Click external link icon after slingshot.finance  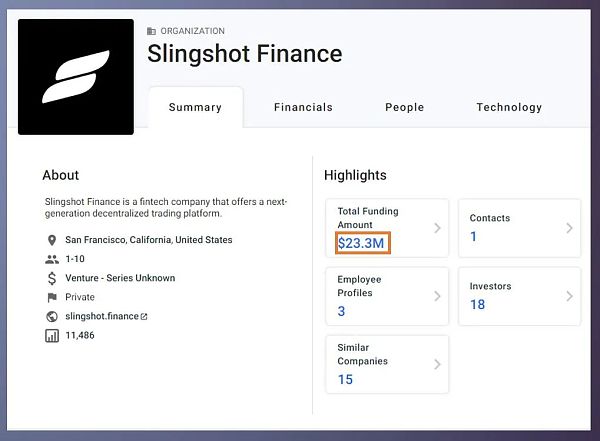(x=144, y=317)
